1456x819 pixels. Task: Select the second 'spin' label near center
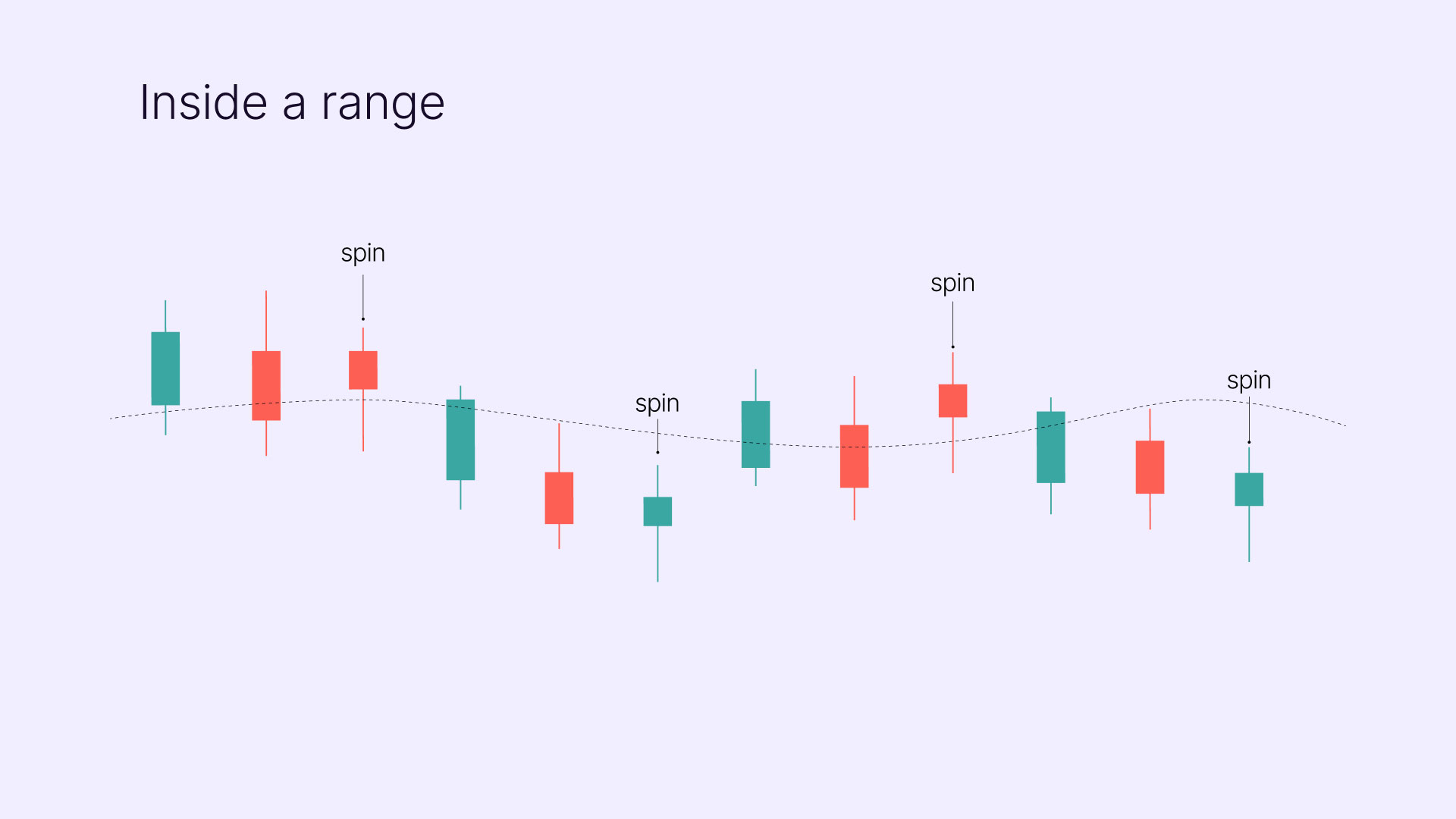(x=657, y=404)
